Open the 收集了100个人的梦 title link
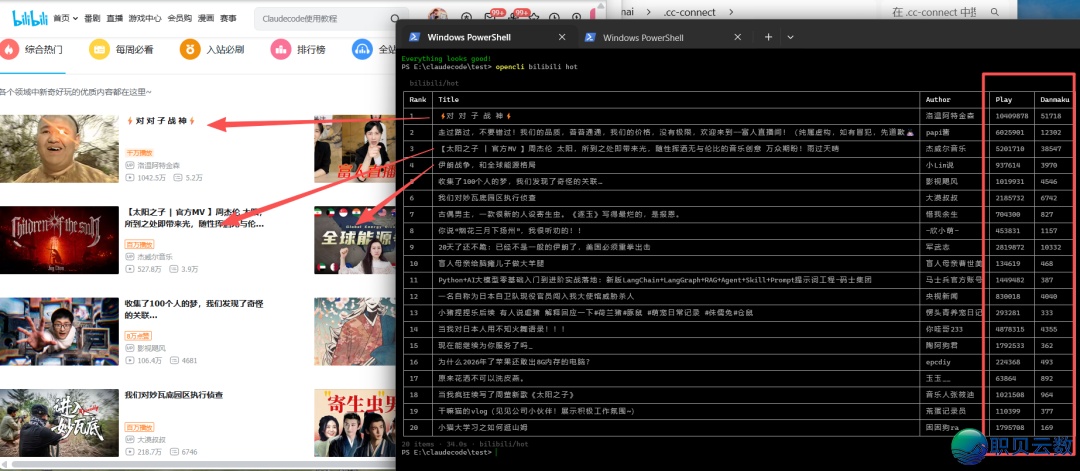Image resolution: width=1080 pixels, height=471 pixels. click(194, 309)
